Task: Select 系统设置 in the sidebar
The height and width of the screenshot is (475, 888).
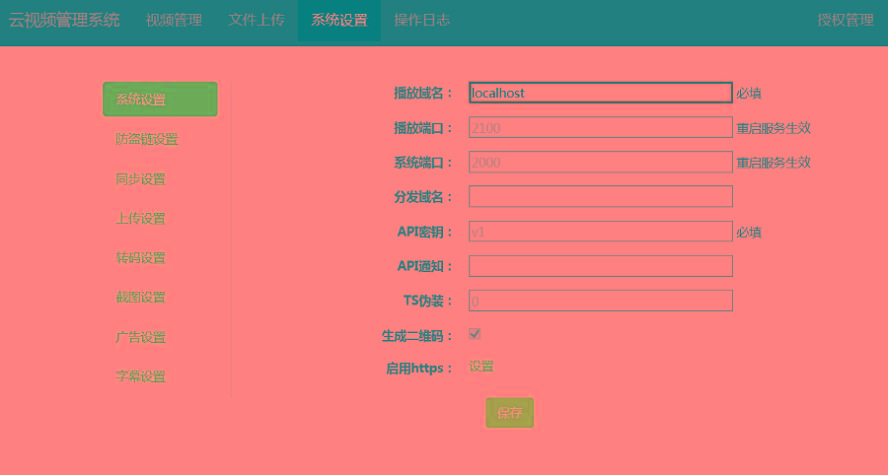Action: [159, 99]
